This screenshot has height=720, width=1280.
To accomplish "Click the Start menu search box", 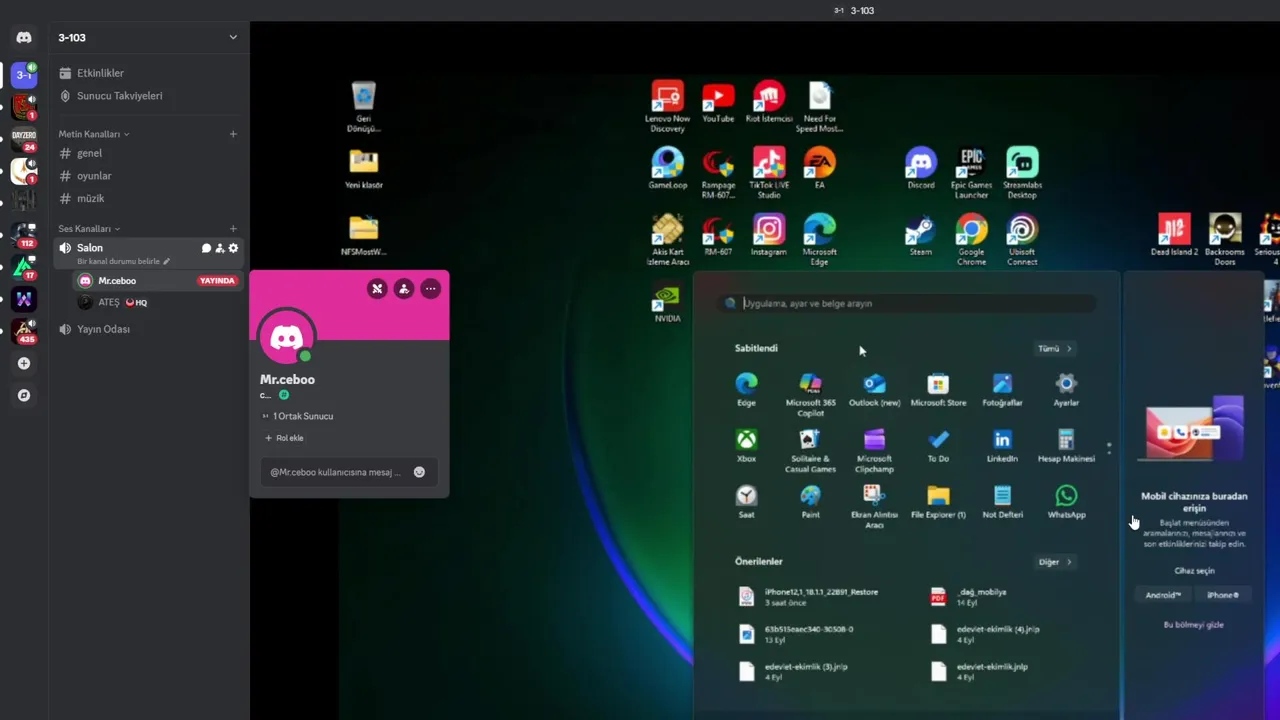I will click(x=907, y=303).
